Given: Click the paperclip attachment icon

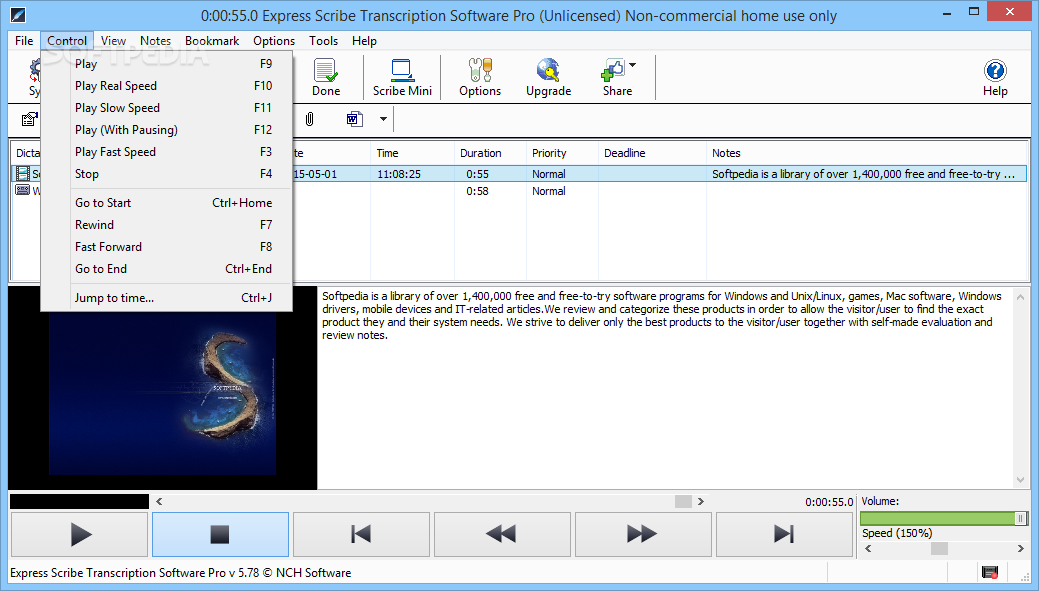Looking at the screenshot, I should (309, 119).
